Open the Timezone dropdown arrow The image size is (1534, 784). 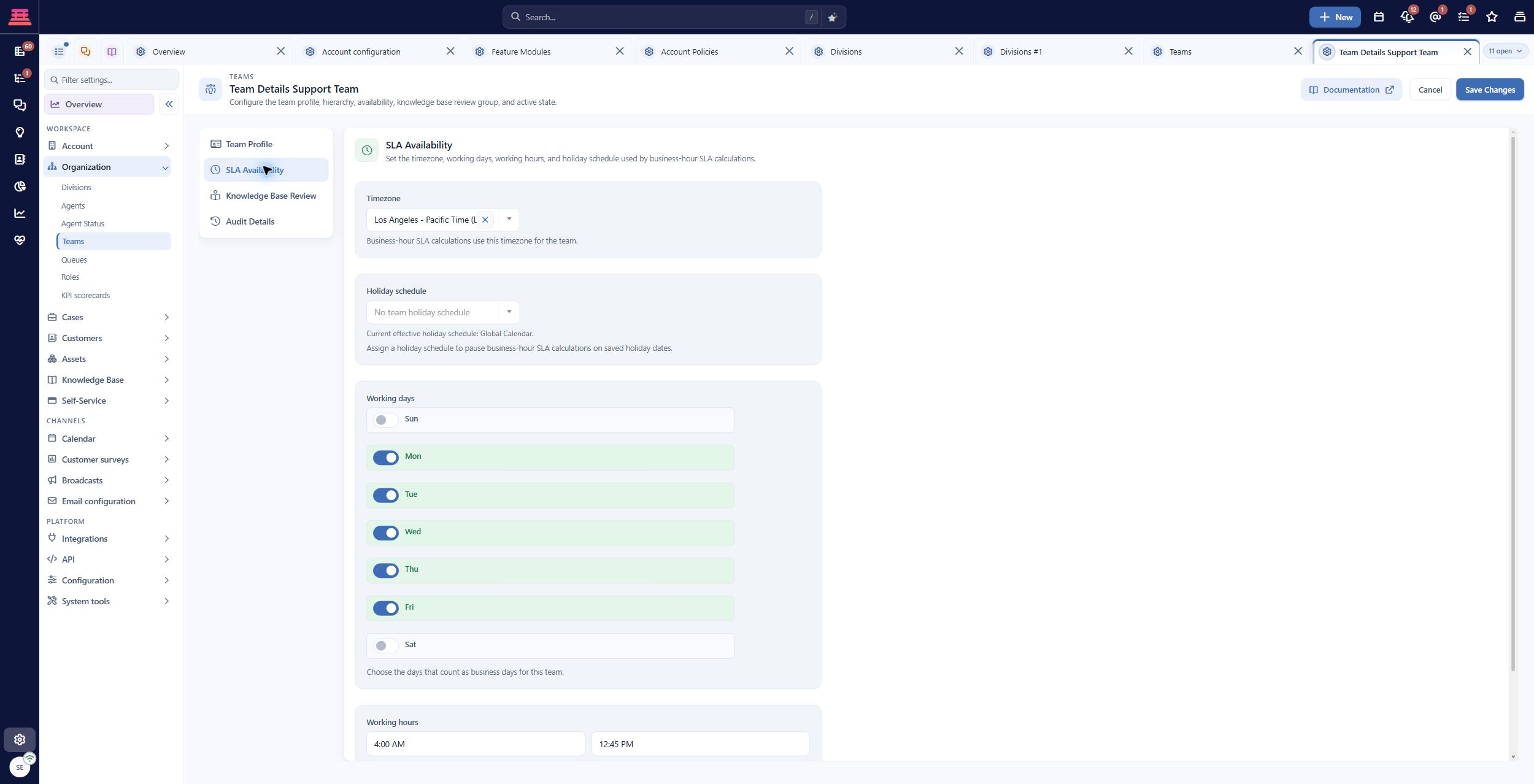pyautogui.click(x=509, y=219)
